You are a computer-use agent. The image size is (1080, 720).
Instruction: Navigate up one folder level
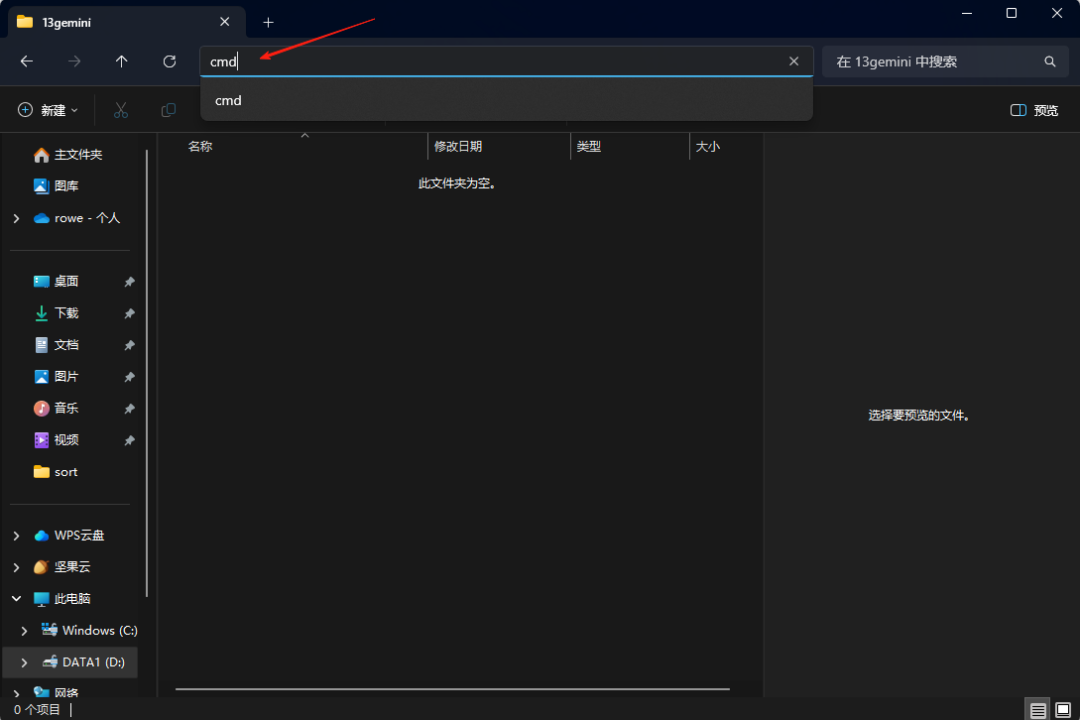(121, 61)
